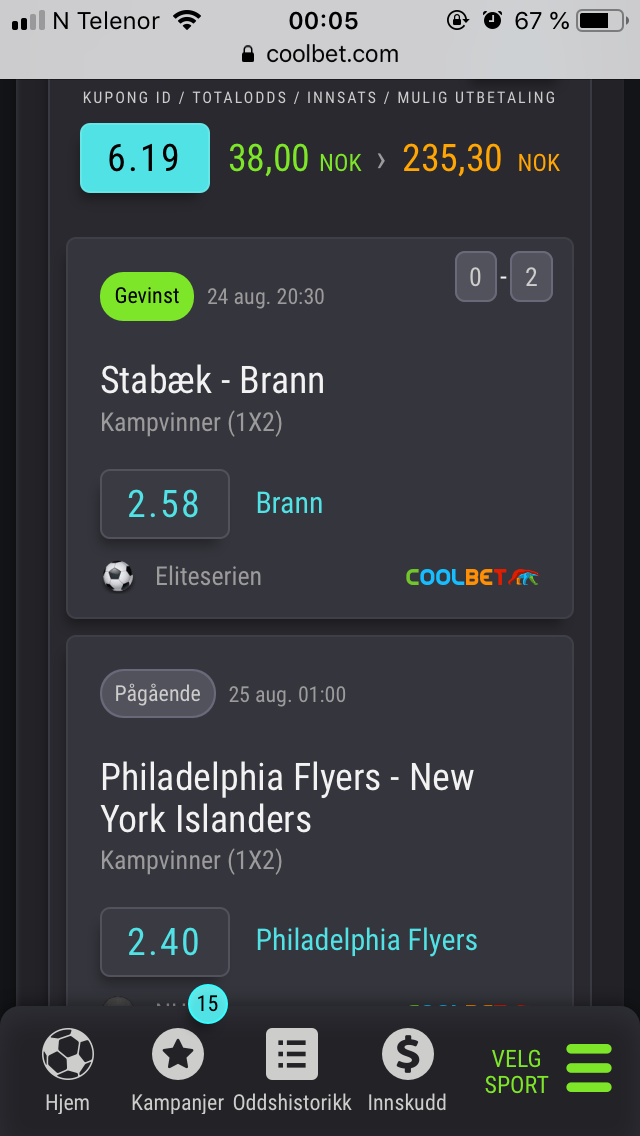Select the 6.19 total odds box
Image resolution: width=640 pixels, height=1136 pixels.
click(x=145, y=158)
